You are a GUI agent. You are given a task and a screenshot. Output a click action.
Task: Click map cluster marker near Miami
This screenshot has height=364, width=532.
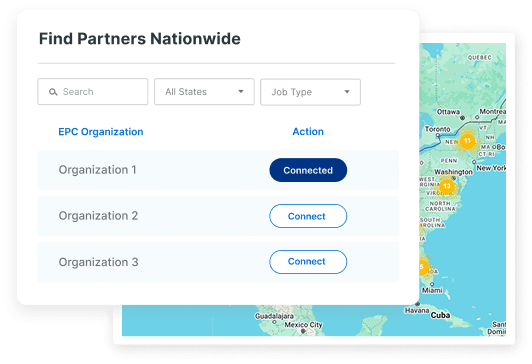423,267
